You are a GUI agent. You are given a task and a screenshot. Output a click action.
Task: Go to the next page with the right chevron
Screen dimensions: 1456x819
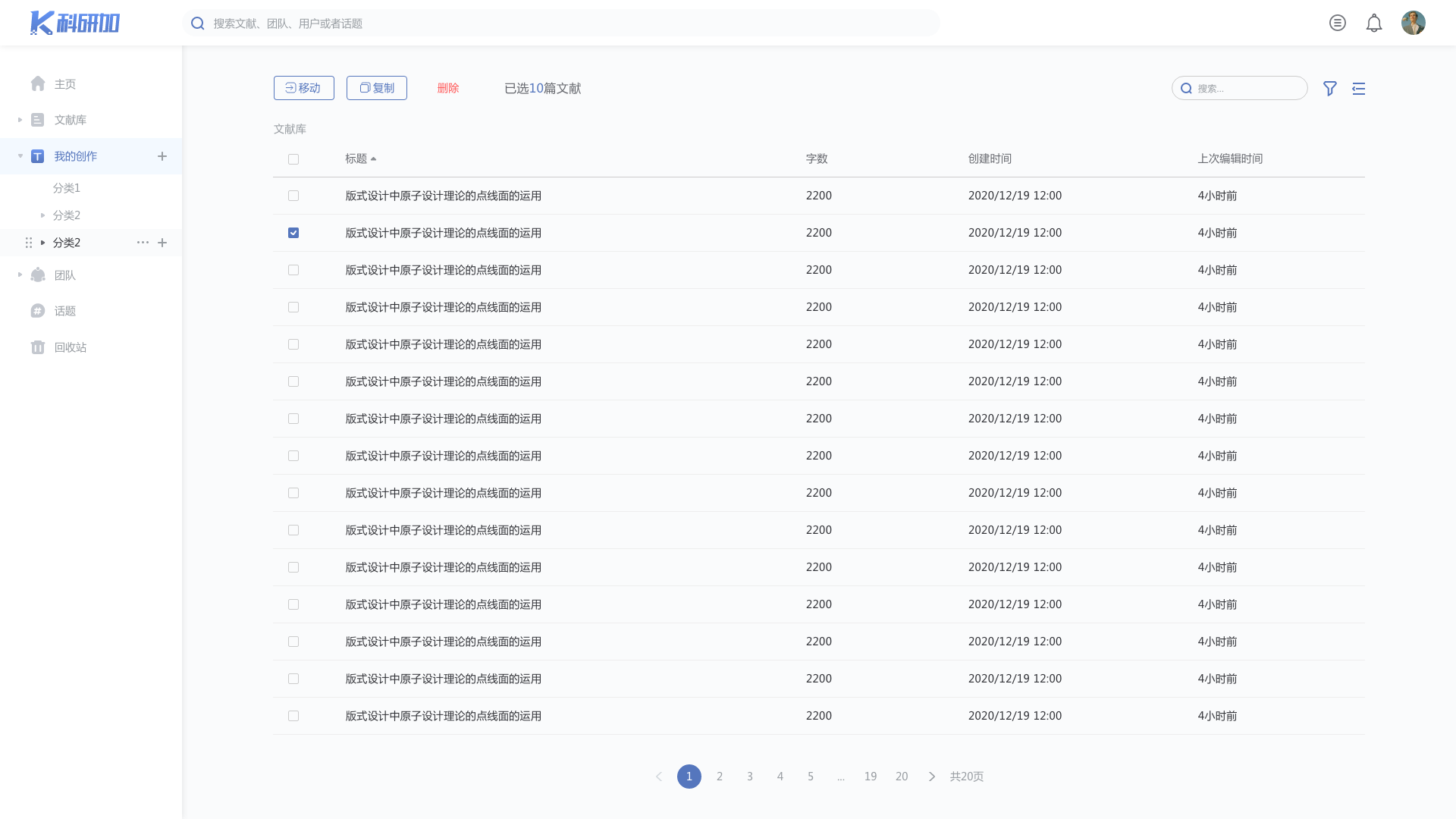pyautogui.click(x=932, y=777)
